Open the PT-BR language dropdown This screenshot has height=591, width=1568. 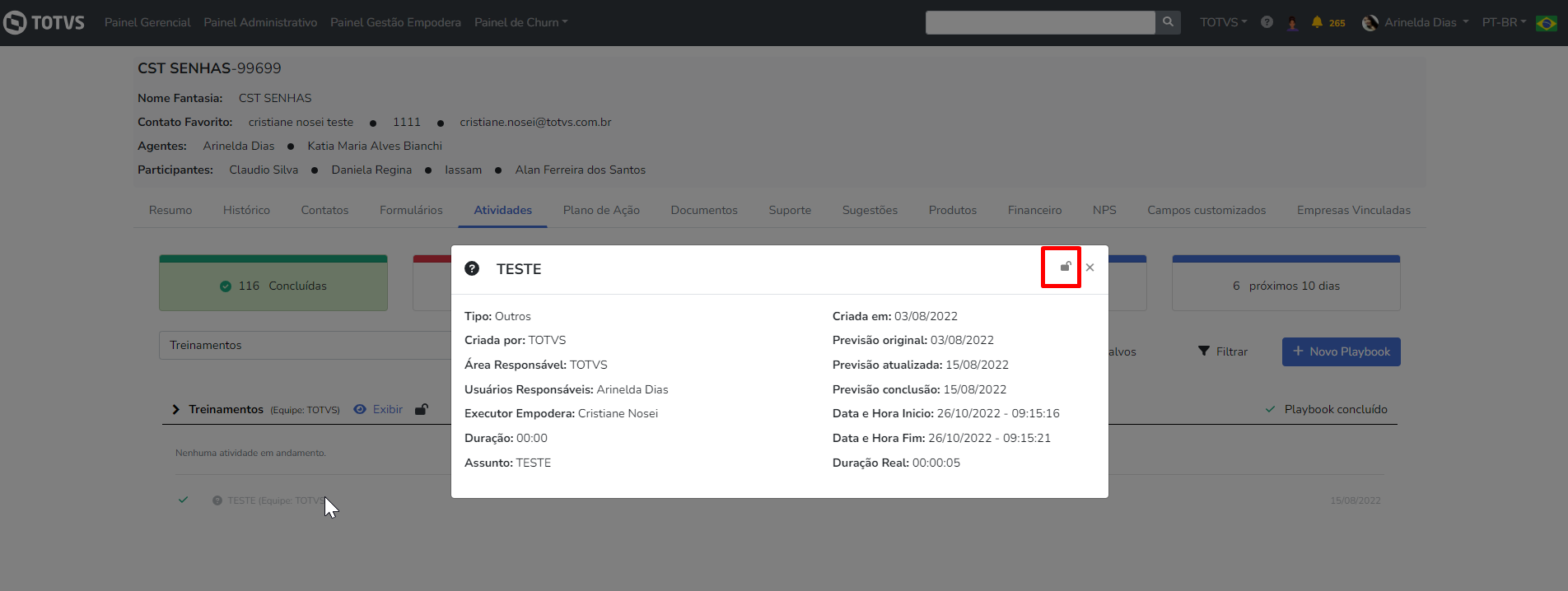coord(1504,22)
